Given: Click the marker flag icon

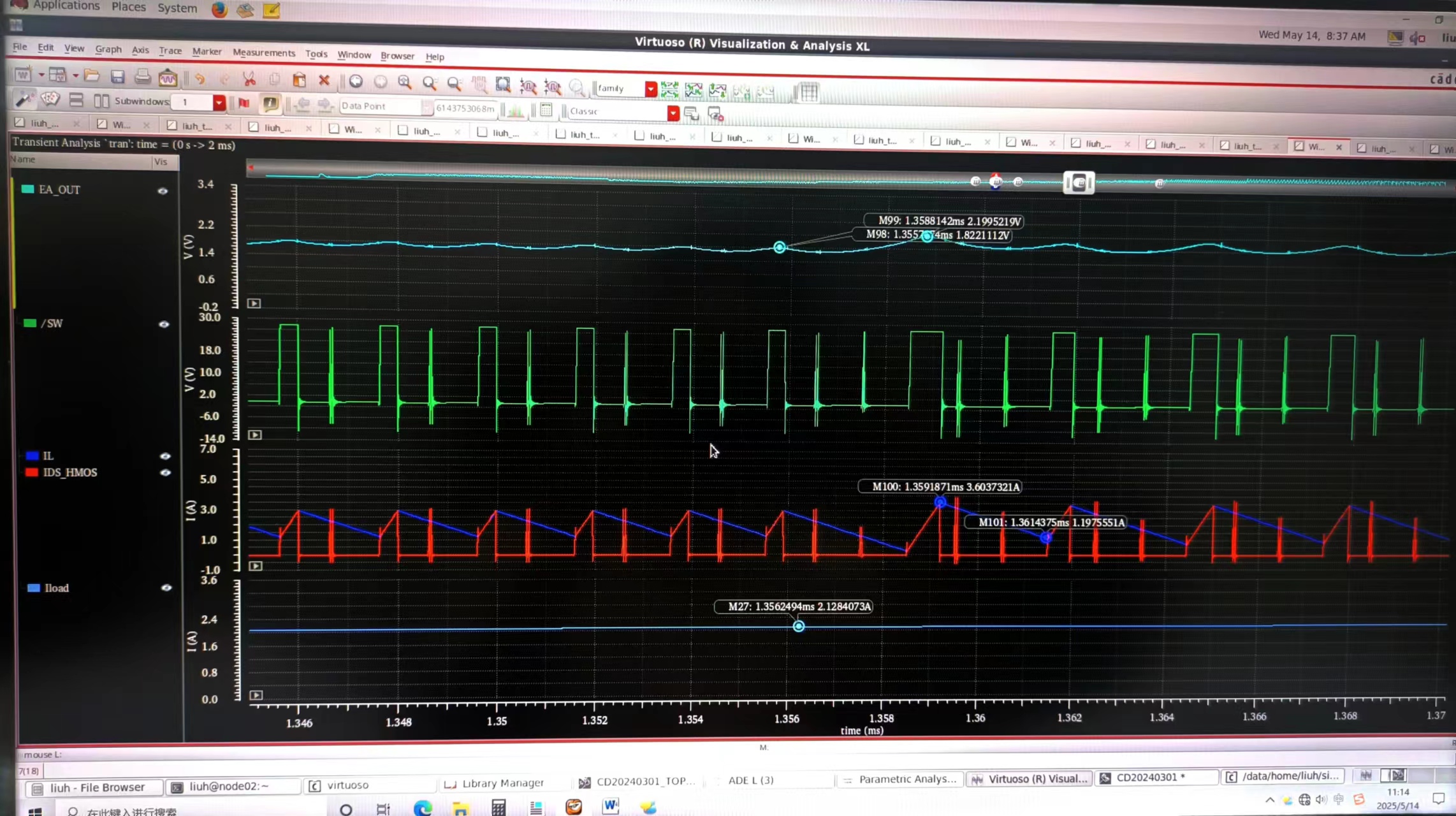Looking at the screenshot, I should pyautogui.click(x=244, y=103).
